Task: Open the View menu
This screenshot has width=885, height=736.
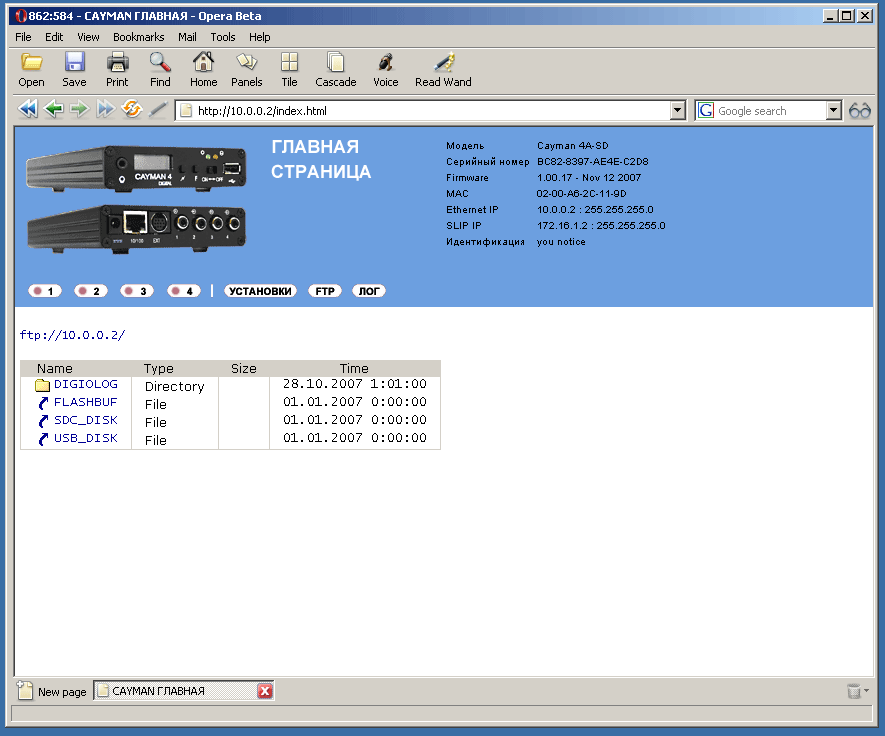Action: tap(88, 37)
